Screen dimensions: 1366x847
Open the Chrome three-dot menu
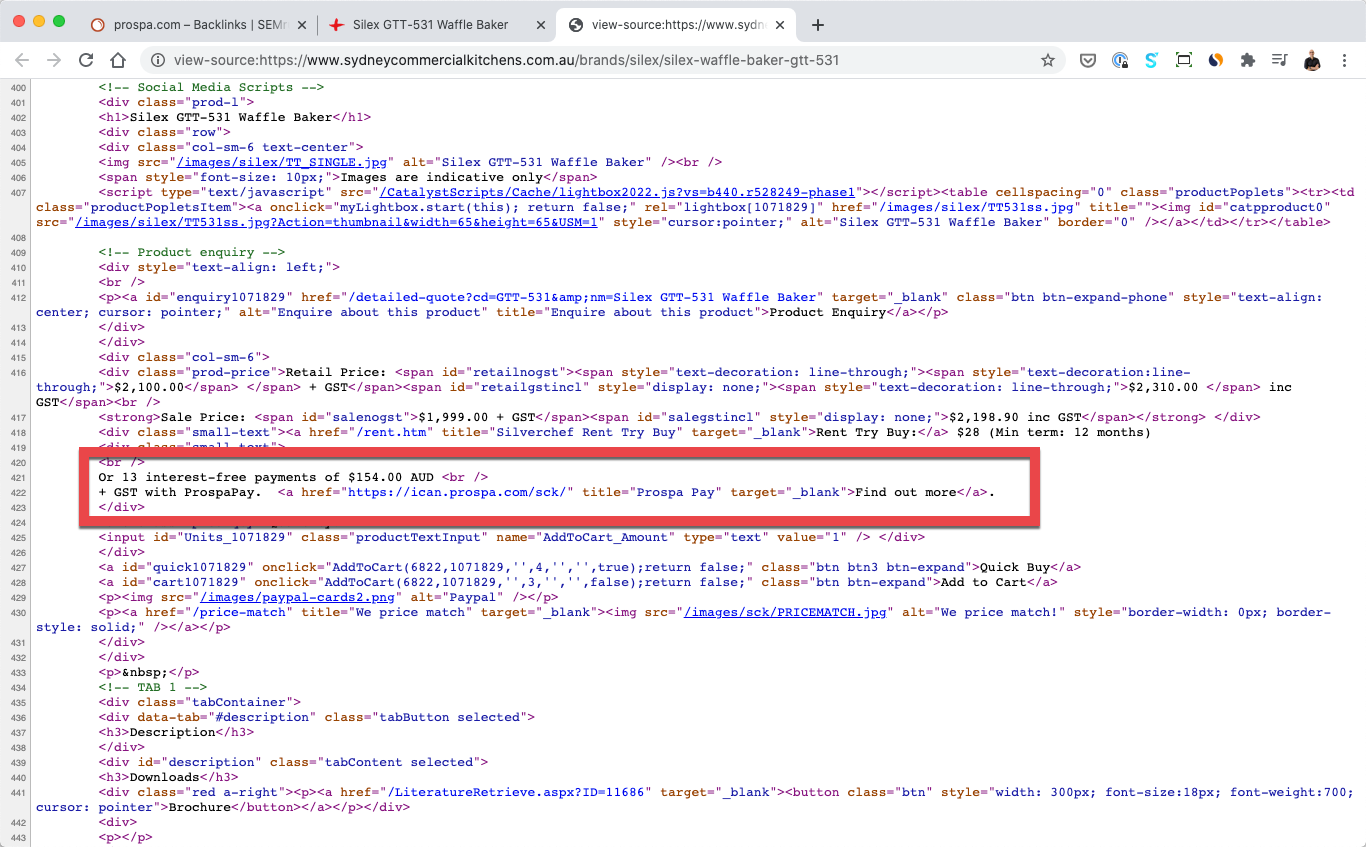[1344, 60]
